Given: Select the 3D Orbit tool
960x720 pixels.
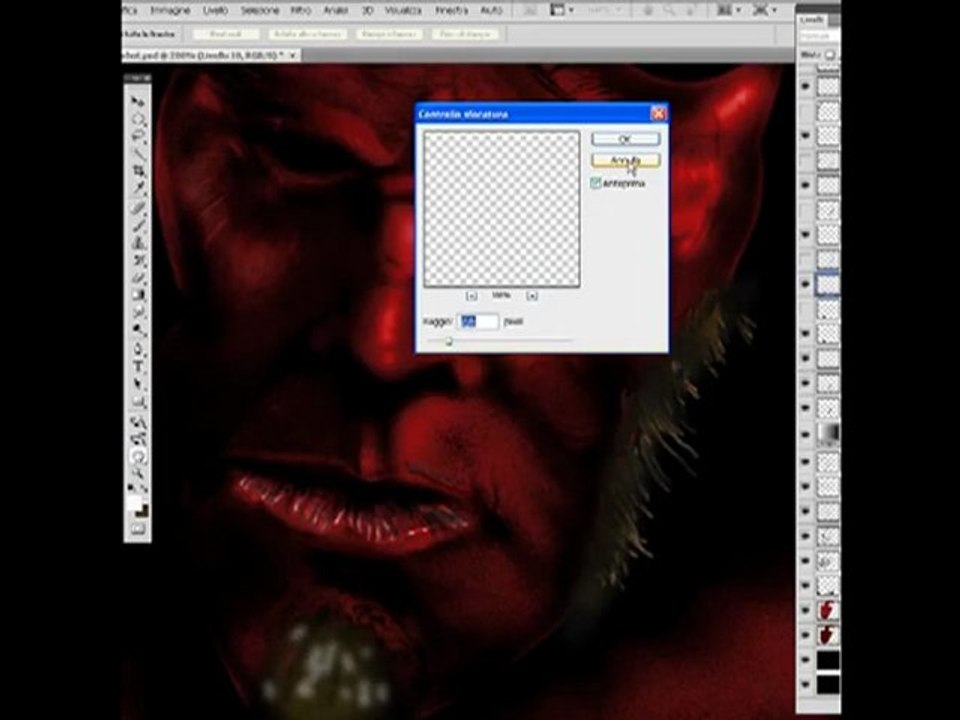Looking at the screenshot, I should click(x=138, y=438).
